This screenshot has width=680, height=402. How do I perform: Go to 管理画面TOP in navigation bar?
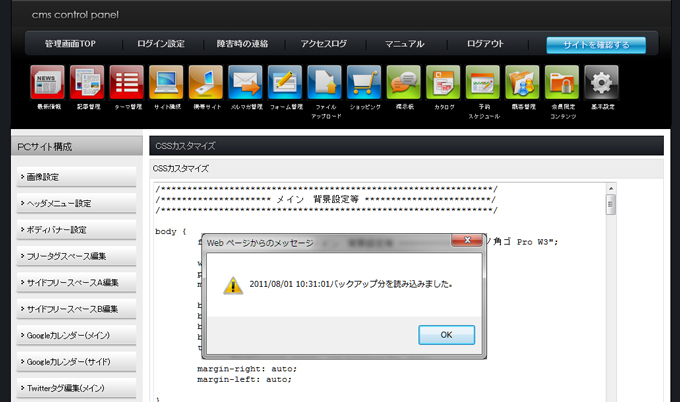tap(70, 45)
